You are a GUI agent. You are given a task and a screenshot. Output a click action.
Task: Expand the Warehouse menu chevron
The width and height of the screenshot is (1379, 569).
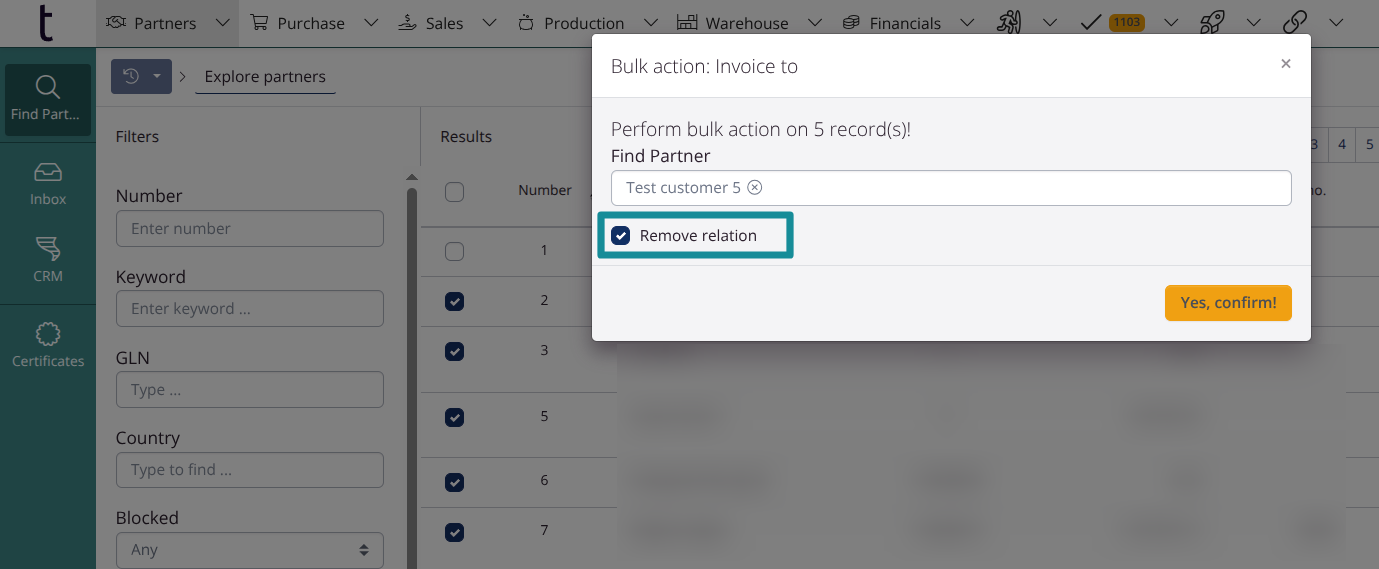[x=814, y=23]
